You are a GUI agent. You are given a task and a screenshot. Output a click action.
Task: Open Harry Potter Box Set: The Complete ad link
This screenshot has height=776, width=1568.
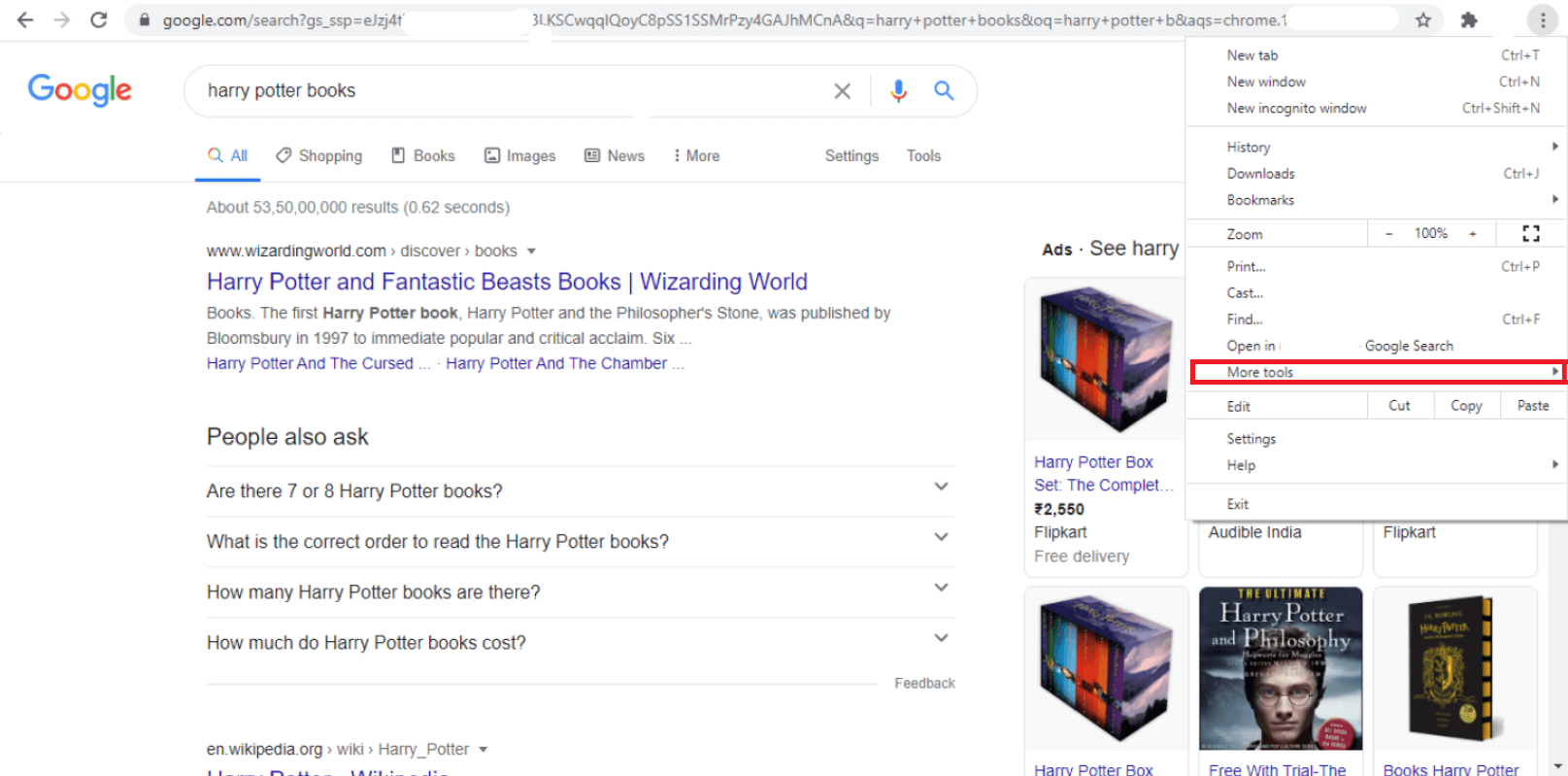pyautogui.click(x=1104, y=474)
